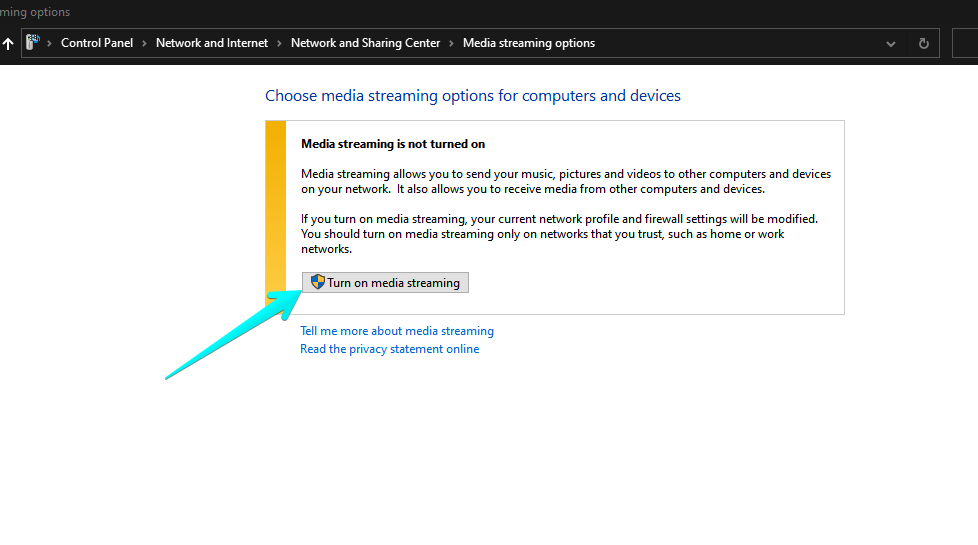
Task: Click the Up navigation arrow
Action: (x=8, y=44)
